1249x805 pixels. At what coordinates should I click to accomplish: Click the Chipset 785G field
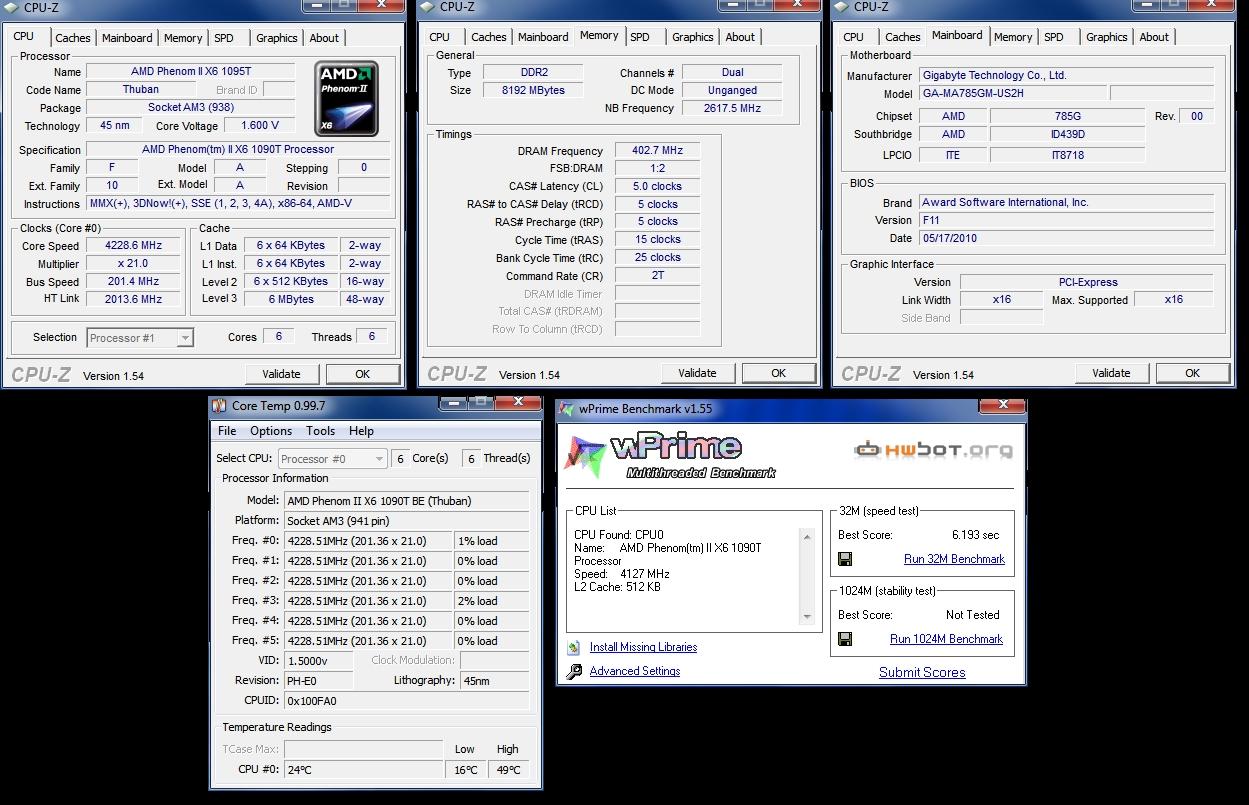[x=1068, y=116]
